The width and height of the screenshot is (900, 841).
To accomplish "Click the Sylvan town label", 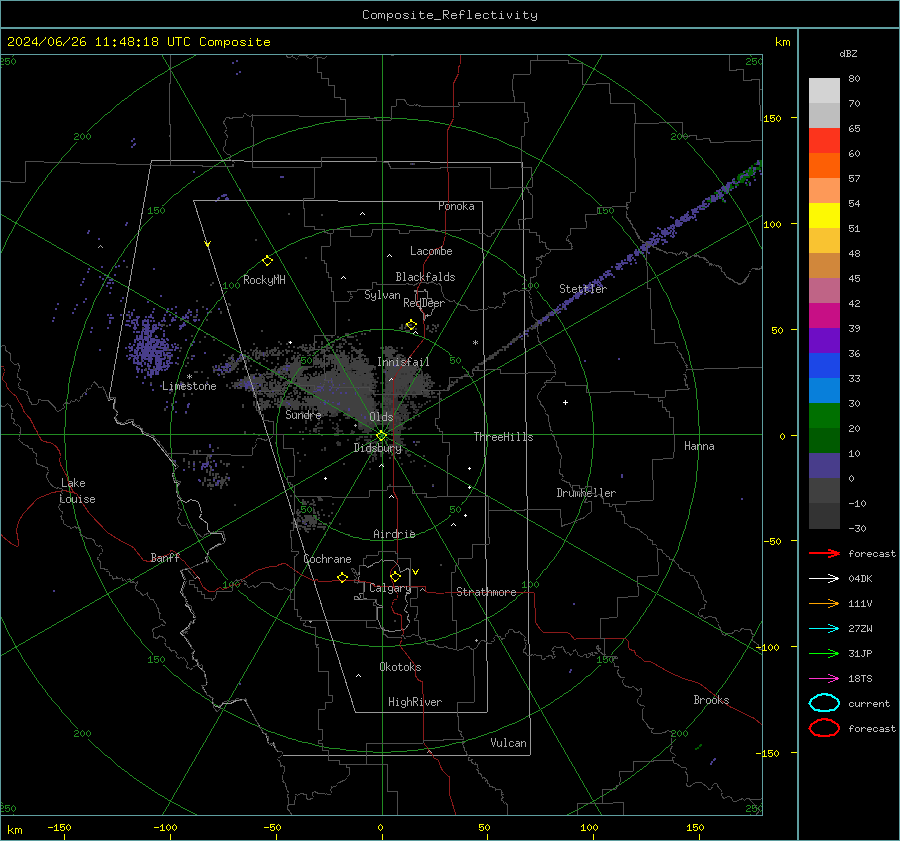I will pyautogui.click(x=382, y=295).
